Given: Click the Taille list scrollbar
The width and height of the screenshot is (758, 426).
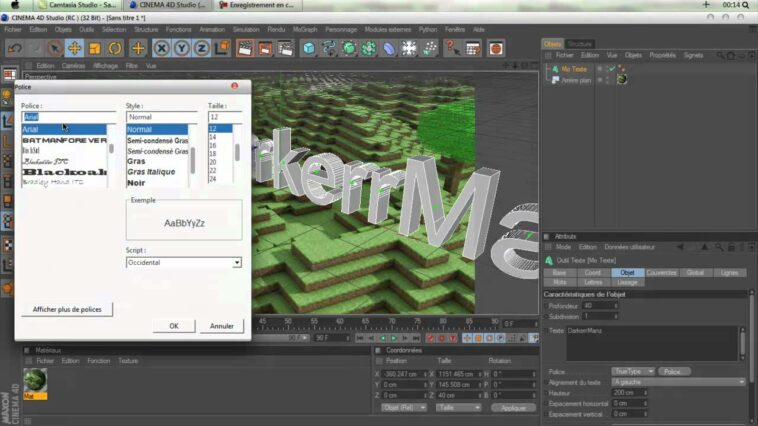Looking at the screenshot, I should tap(237, 153).
